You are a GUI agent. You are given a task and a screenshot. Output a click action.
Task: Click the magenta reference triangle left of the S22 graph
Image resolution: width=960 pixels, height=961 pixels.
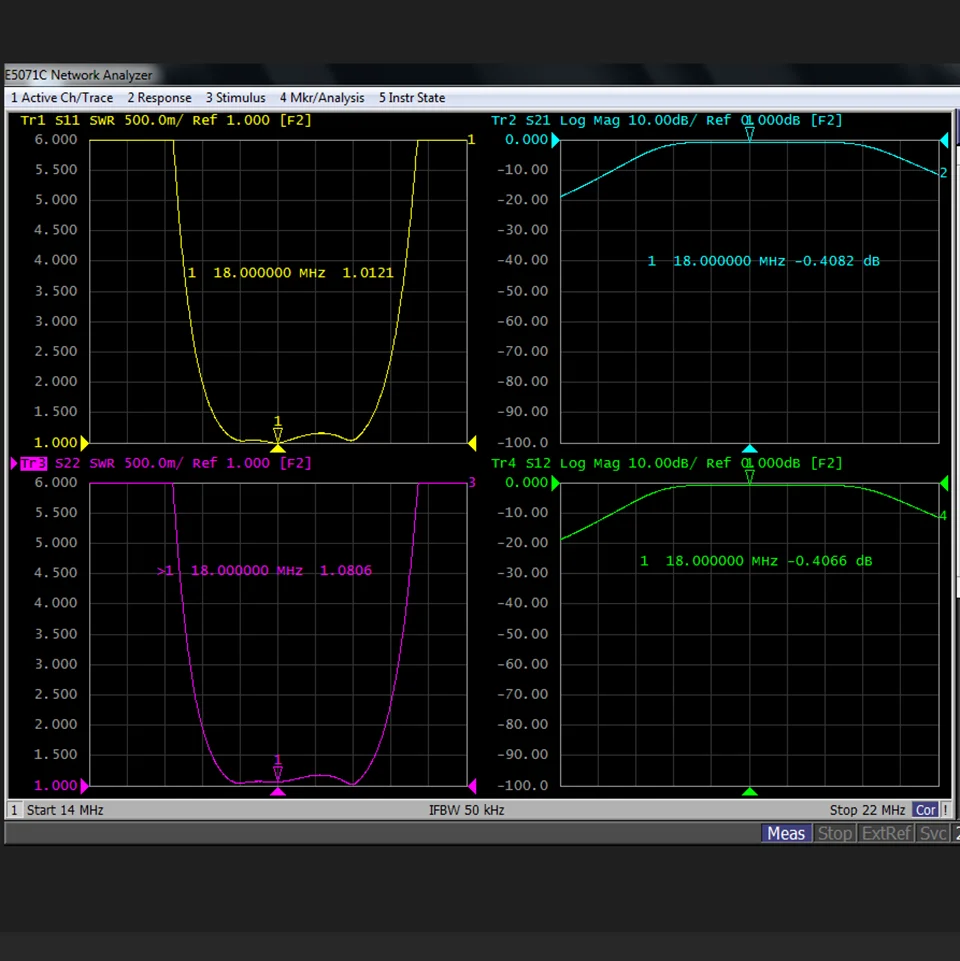click(85, 786)
